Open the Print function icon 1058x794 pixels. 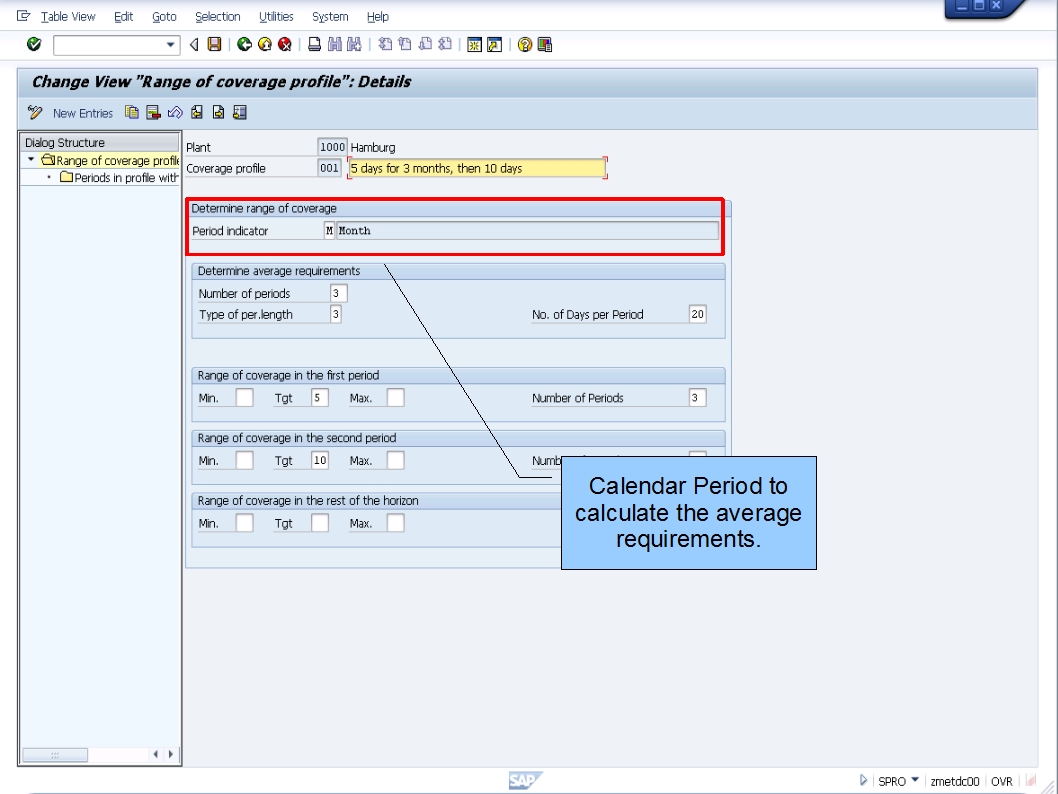tap(312, 44)
